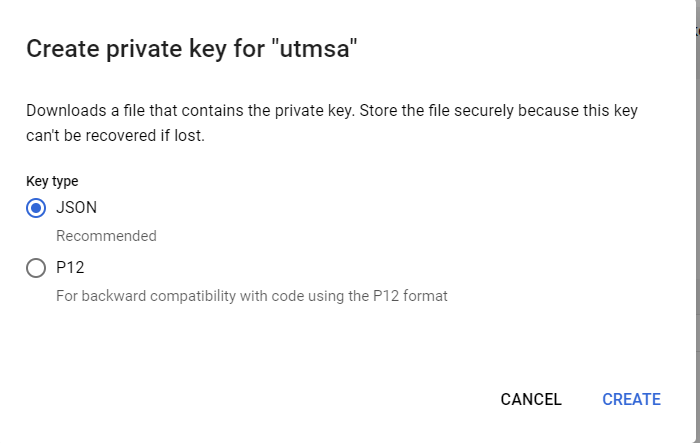Click the blue filled dot inside the JSON radio
Screen dimensions: 700x443
click(36, 208)
